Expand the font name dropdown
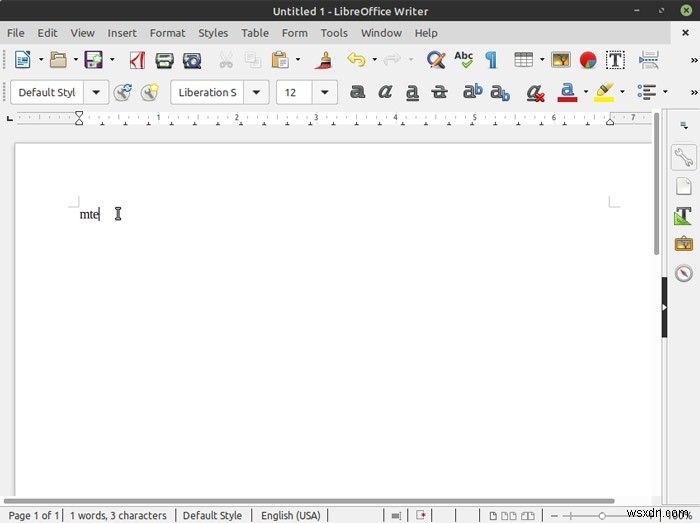 point(256,92)
